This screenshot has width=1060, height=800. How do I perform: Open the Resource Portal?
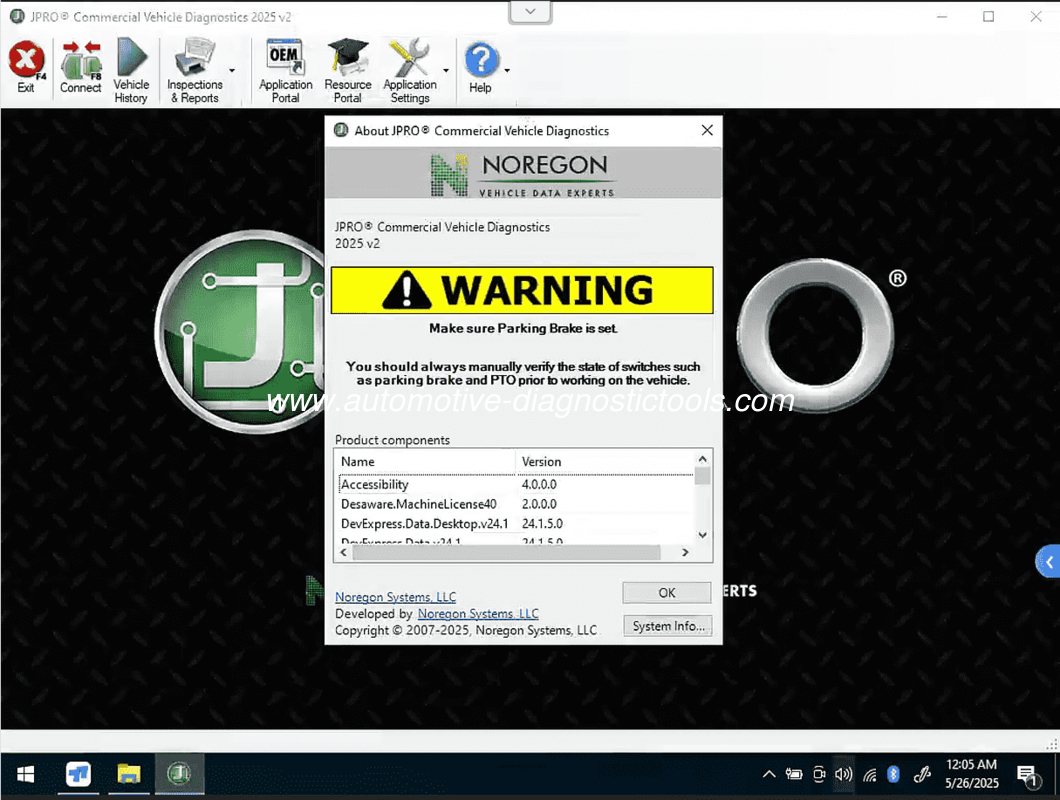click(x=347, y=70)
